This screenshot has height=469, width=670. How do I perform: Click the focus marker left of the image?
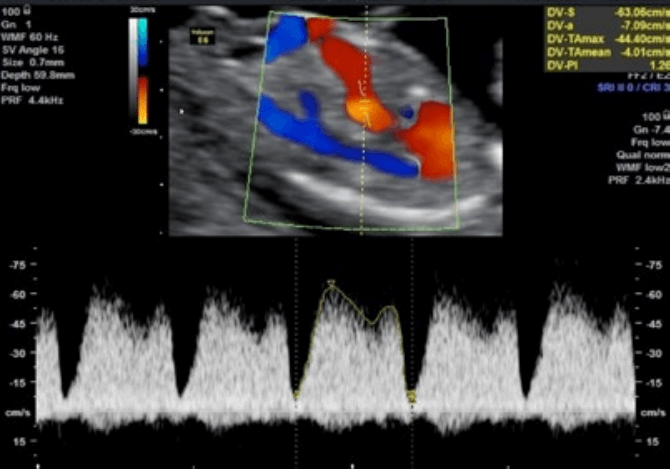pos(181,112)
